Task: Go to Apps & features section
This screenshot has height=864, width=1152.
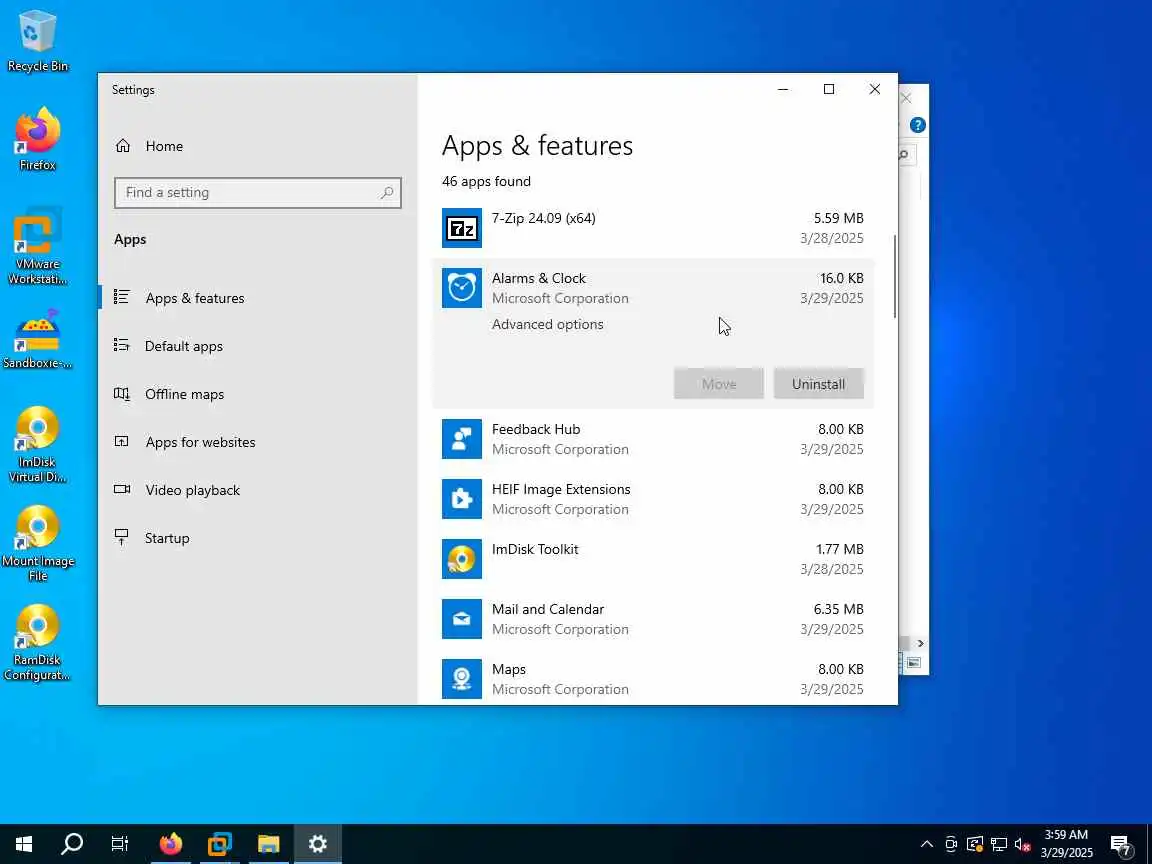Action: click(257, 298)
